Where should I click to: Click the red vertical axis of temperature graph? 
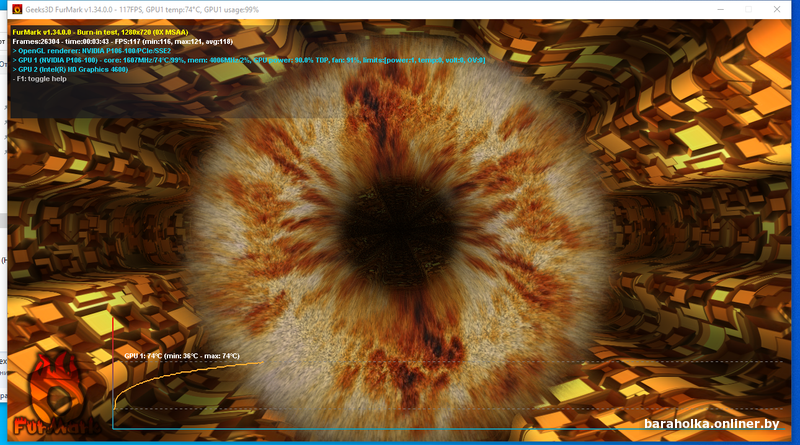(113, 380)
